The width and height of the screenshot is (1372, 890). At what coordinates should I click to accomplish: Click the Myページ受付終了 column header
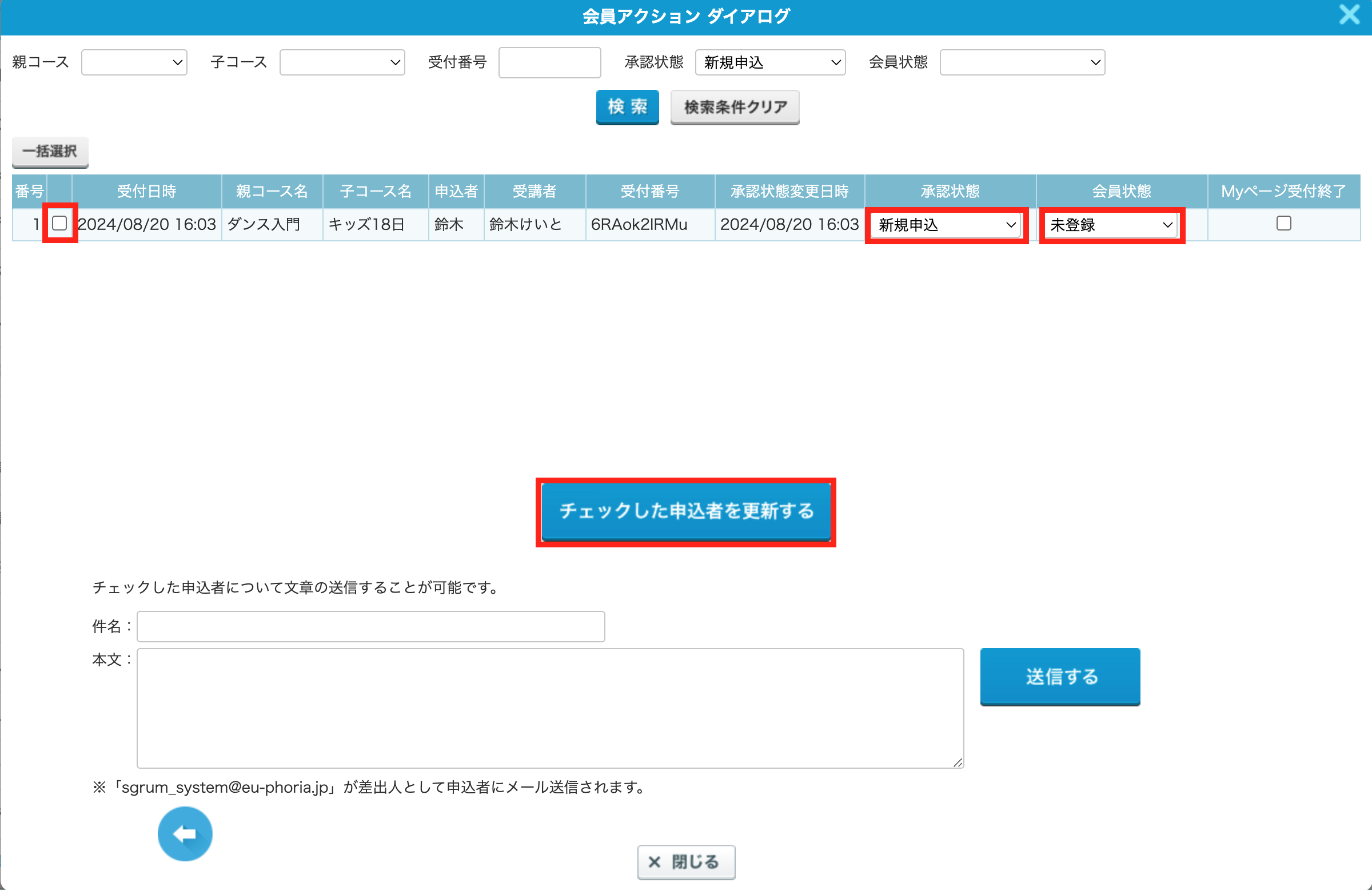click(1284, 192)
